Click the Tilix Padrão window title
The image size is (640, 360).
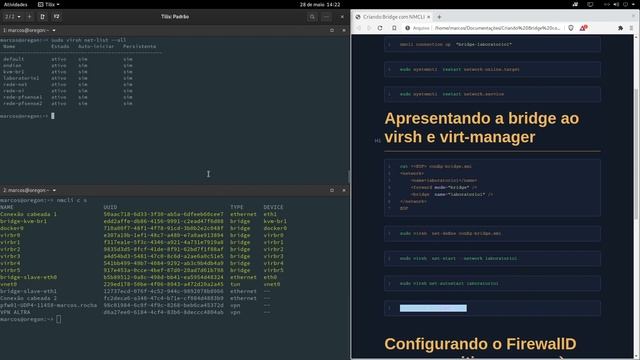point(175,17)
